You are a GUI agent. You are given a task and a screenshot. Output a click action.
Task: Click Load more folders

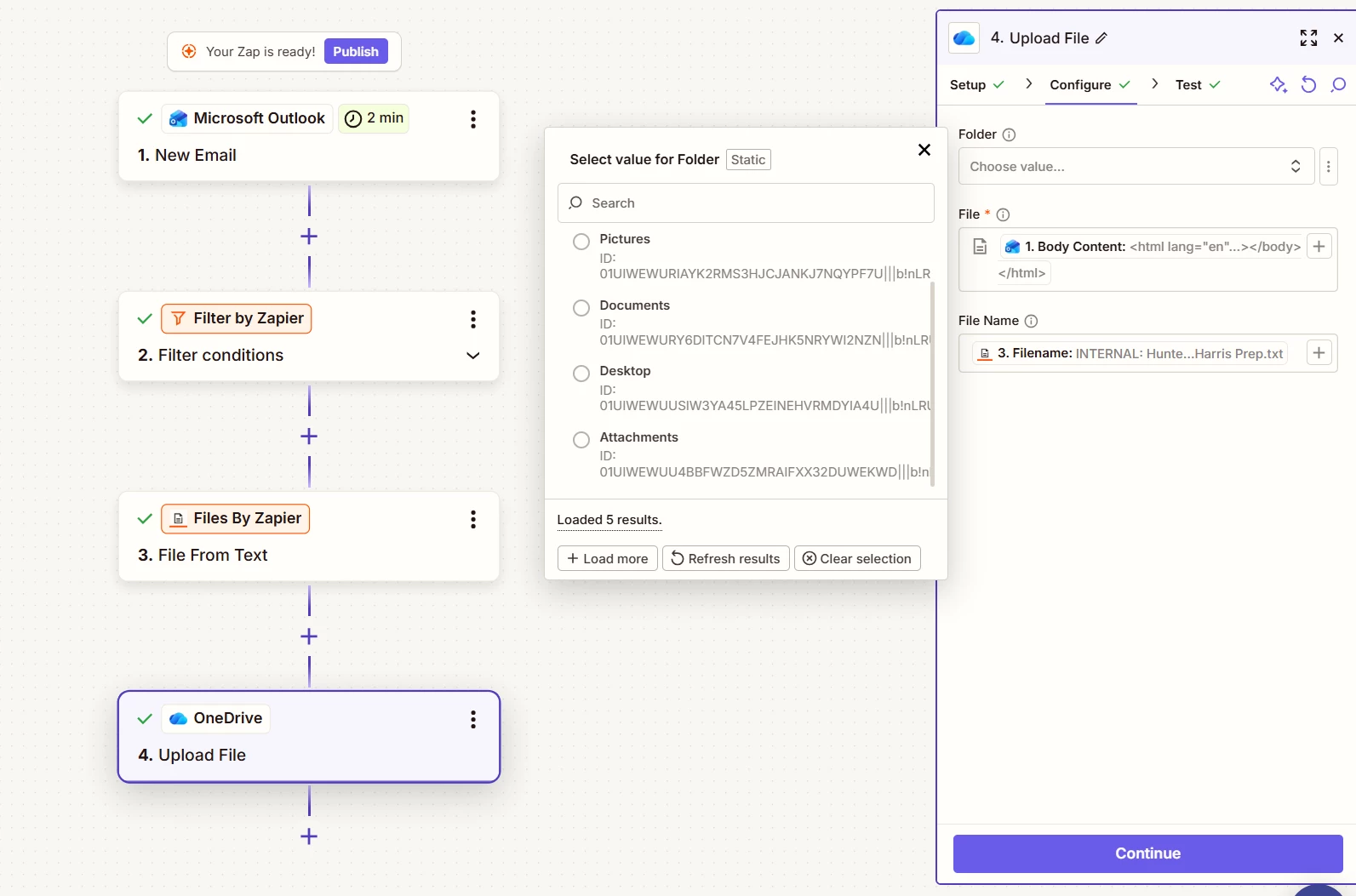click(608, 559)
